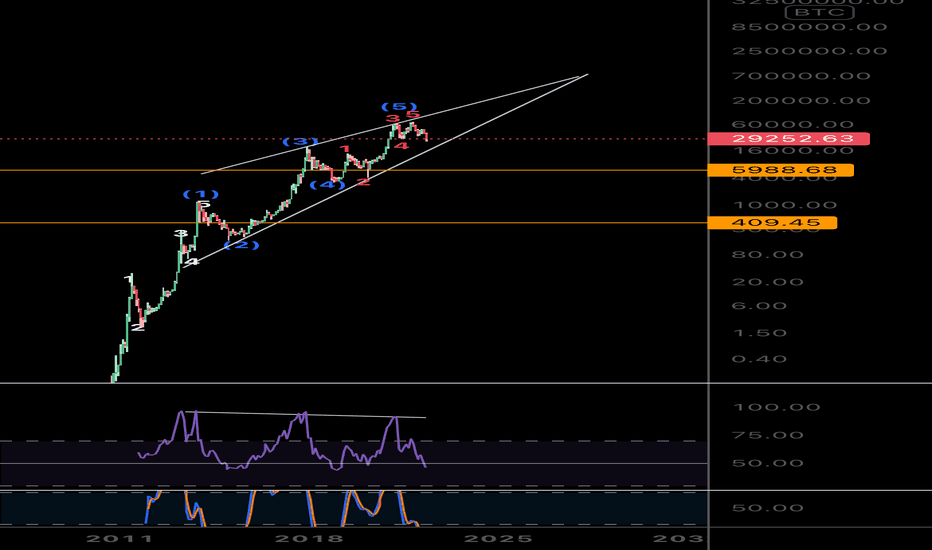Click the 0.40 price axis label
932x550 pixels.
[759, 359]
